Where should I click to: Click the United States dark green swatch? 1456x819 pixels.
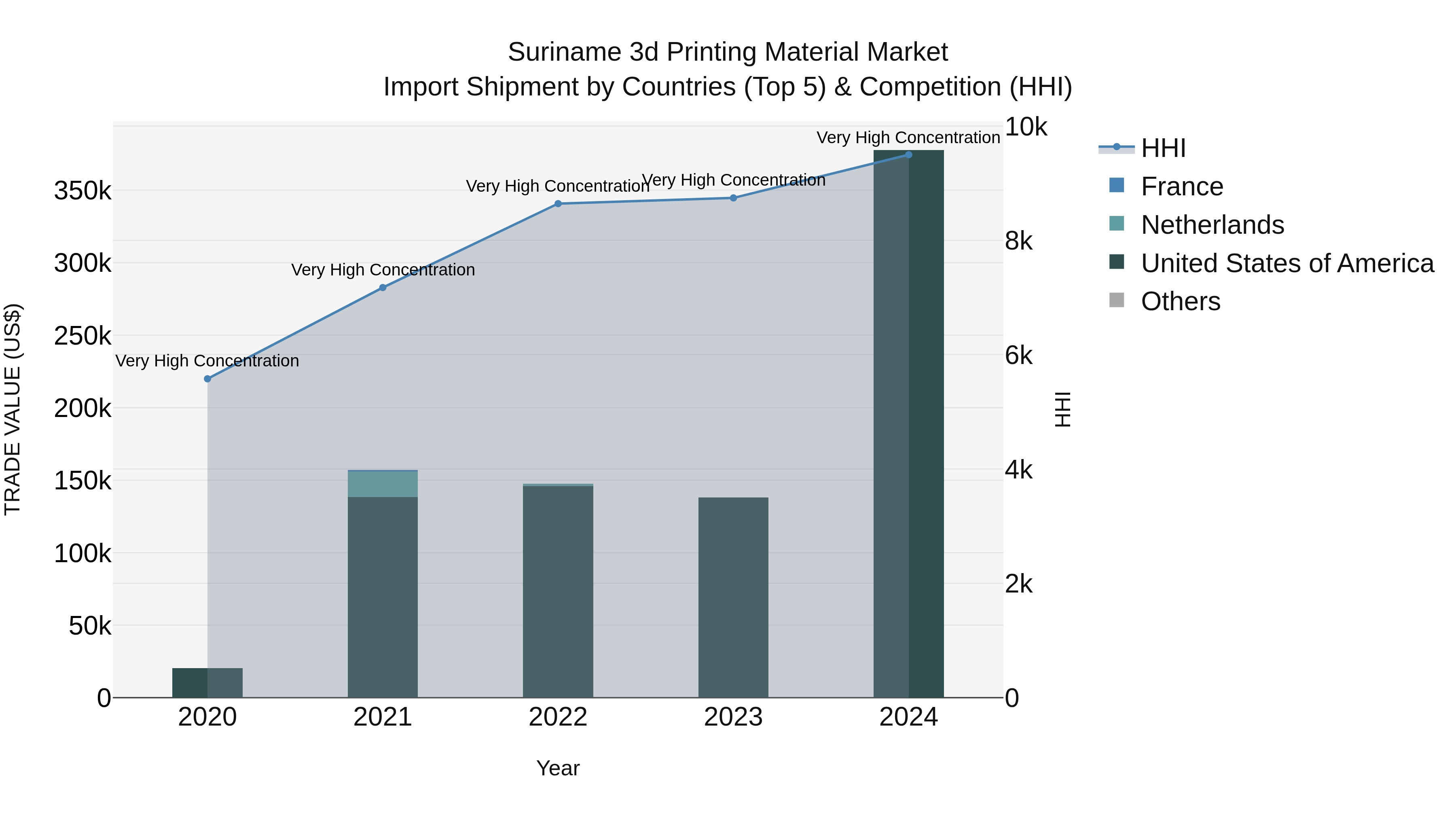point(1117,262)
